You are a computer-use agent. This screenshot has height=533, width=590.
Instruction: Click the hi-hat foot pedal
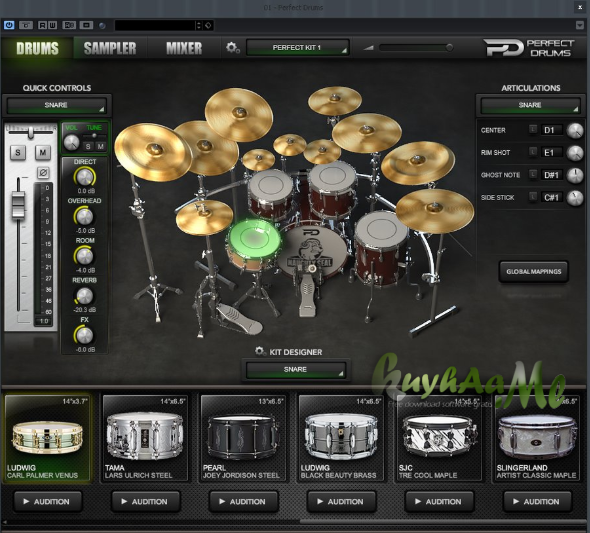[240, 319]
